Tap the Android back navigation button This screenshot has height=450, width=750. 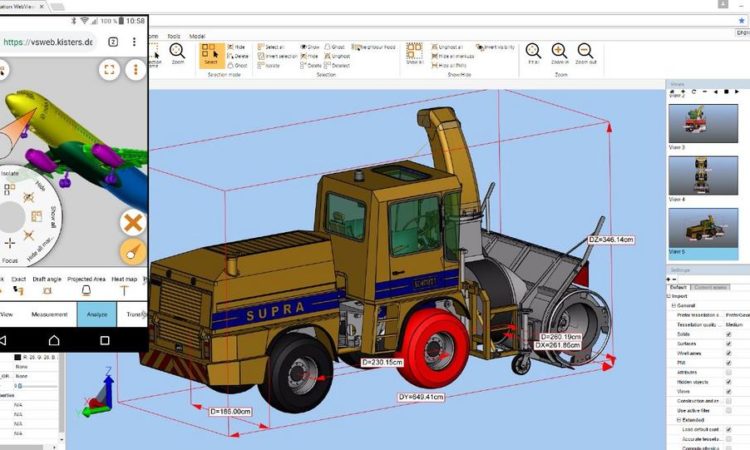pyautogui.click(x=2, y=340)
